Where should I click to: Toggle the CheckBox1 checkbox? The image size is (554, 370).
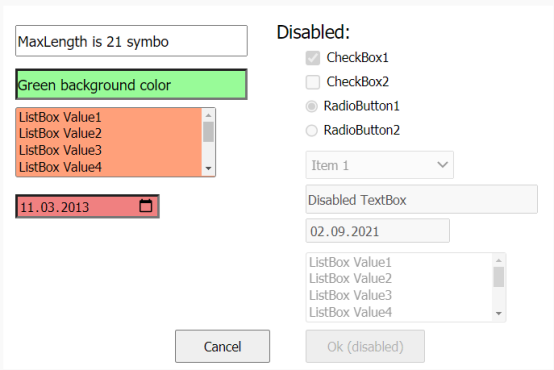(313, 58)
